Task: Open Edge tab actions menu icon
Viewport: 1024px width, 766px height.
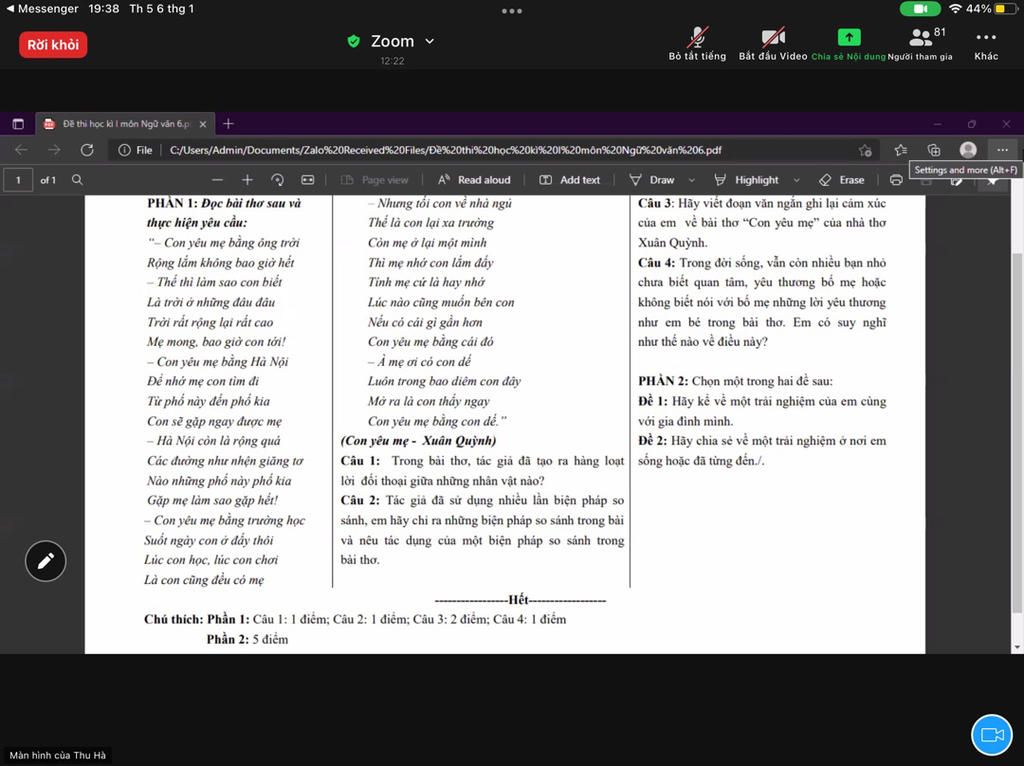Action: [x=18, y=123]
